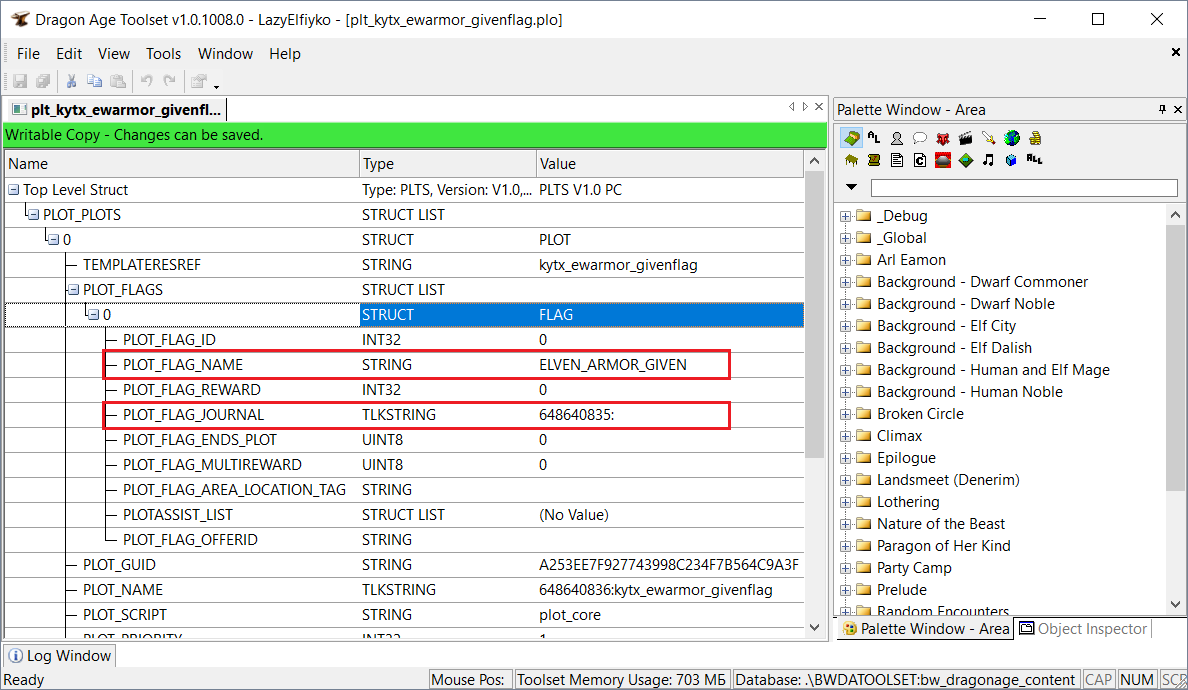Open the Tools menu

(x=164, y=54)
